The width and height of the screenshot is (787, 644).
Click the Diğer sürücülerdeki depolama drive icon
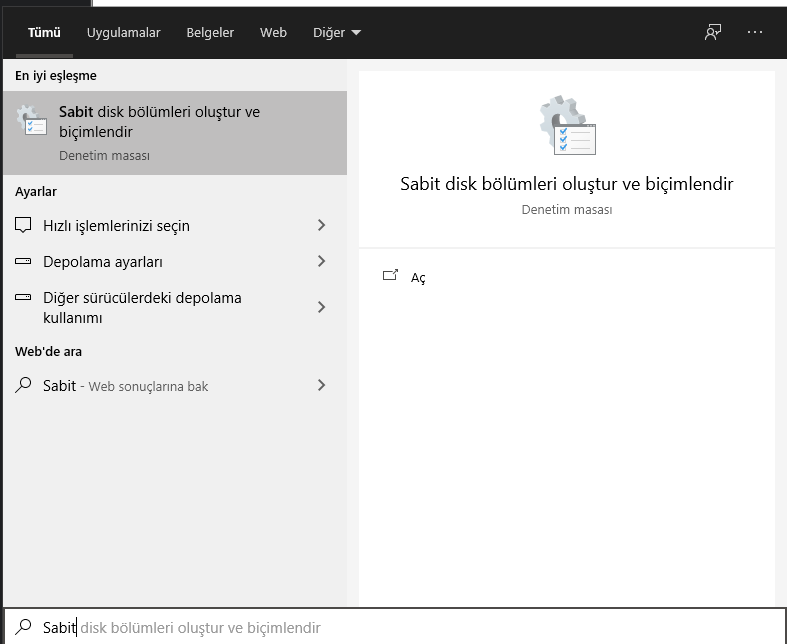(23, 297)
